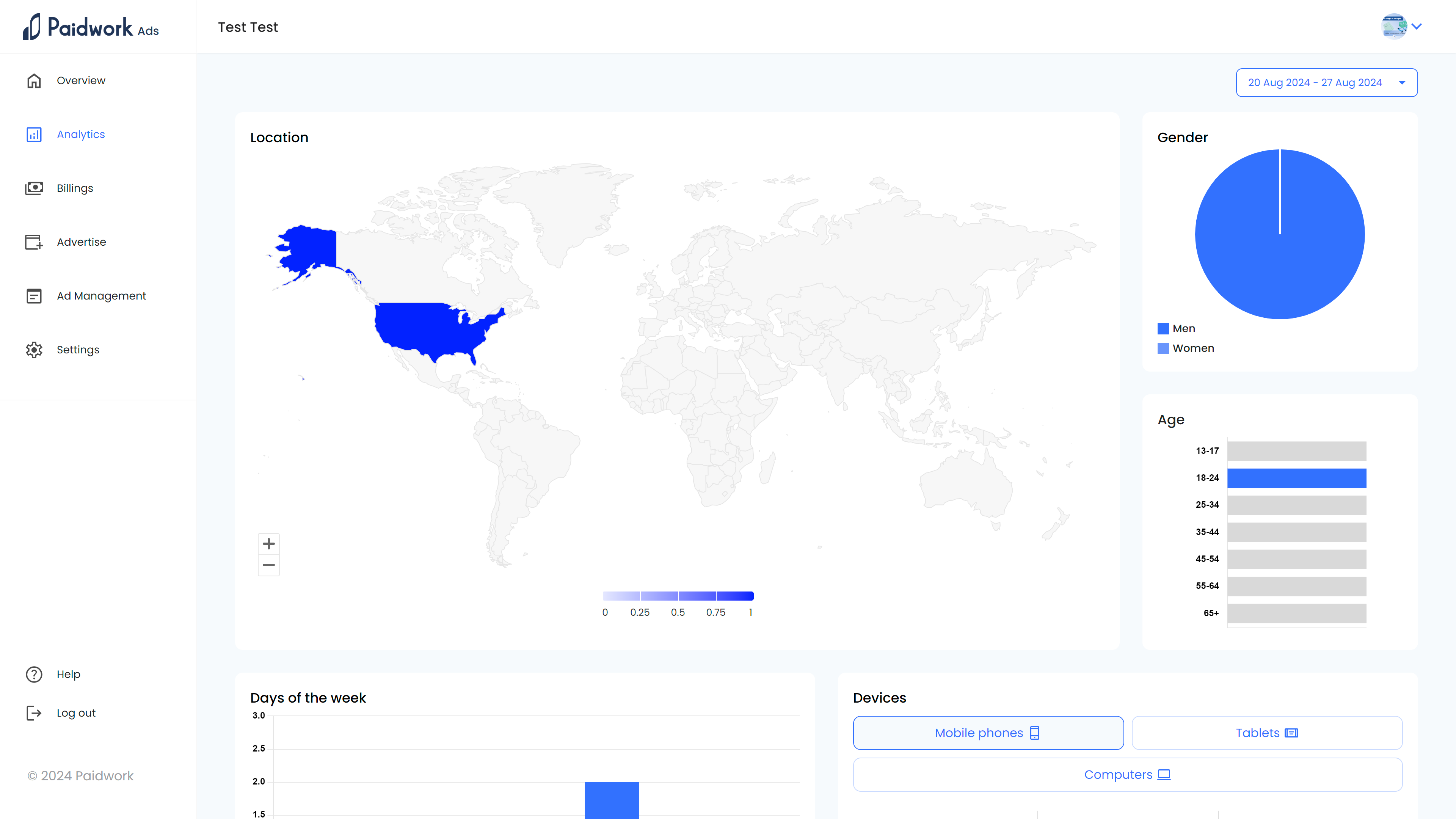Click the 65+ age bar
Viewport: 1456px width, 819px height.
pos(1297,613)
